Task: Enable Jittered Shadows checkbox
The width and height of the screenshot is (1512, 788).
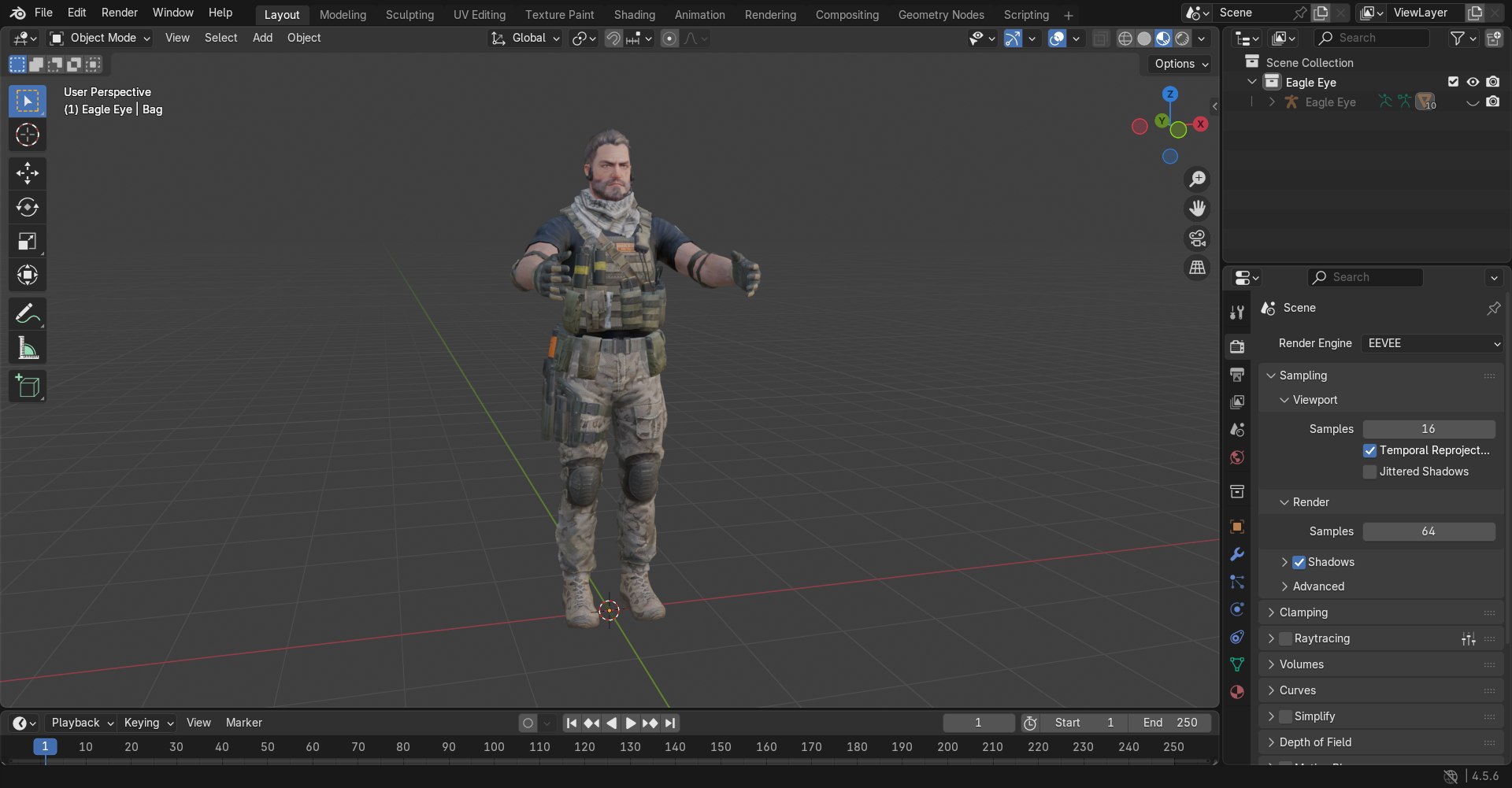Action: (x=1370, y=472)
